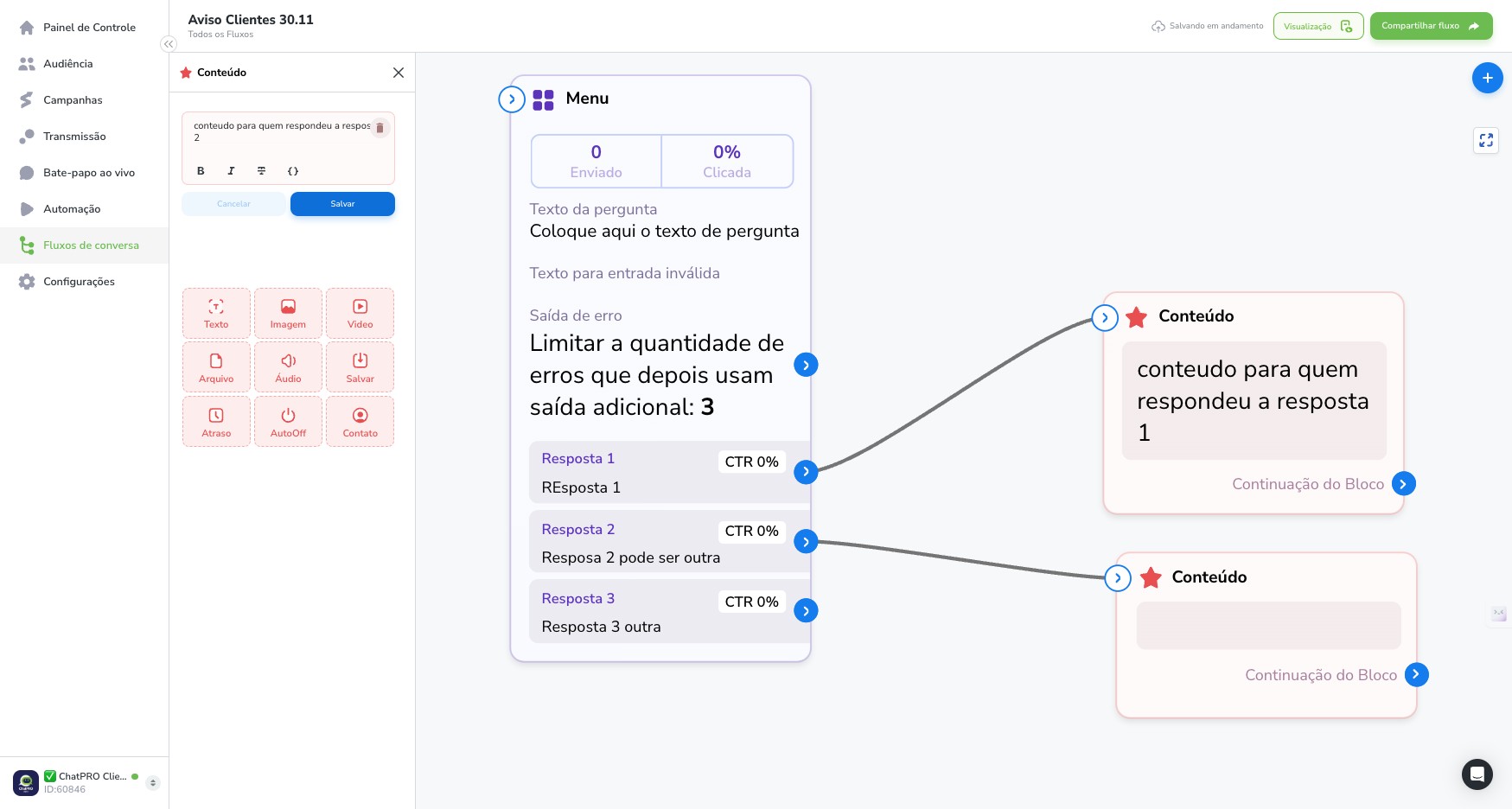The width and height of the screenshot is (1512, 809).
Task: Click the Resposta 3 output connector arrow
Action: point(806,611)
